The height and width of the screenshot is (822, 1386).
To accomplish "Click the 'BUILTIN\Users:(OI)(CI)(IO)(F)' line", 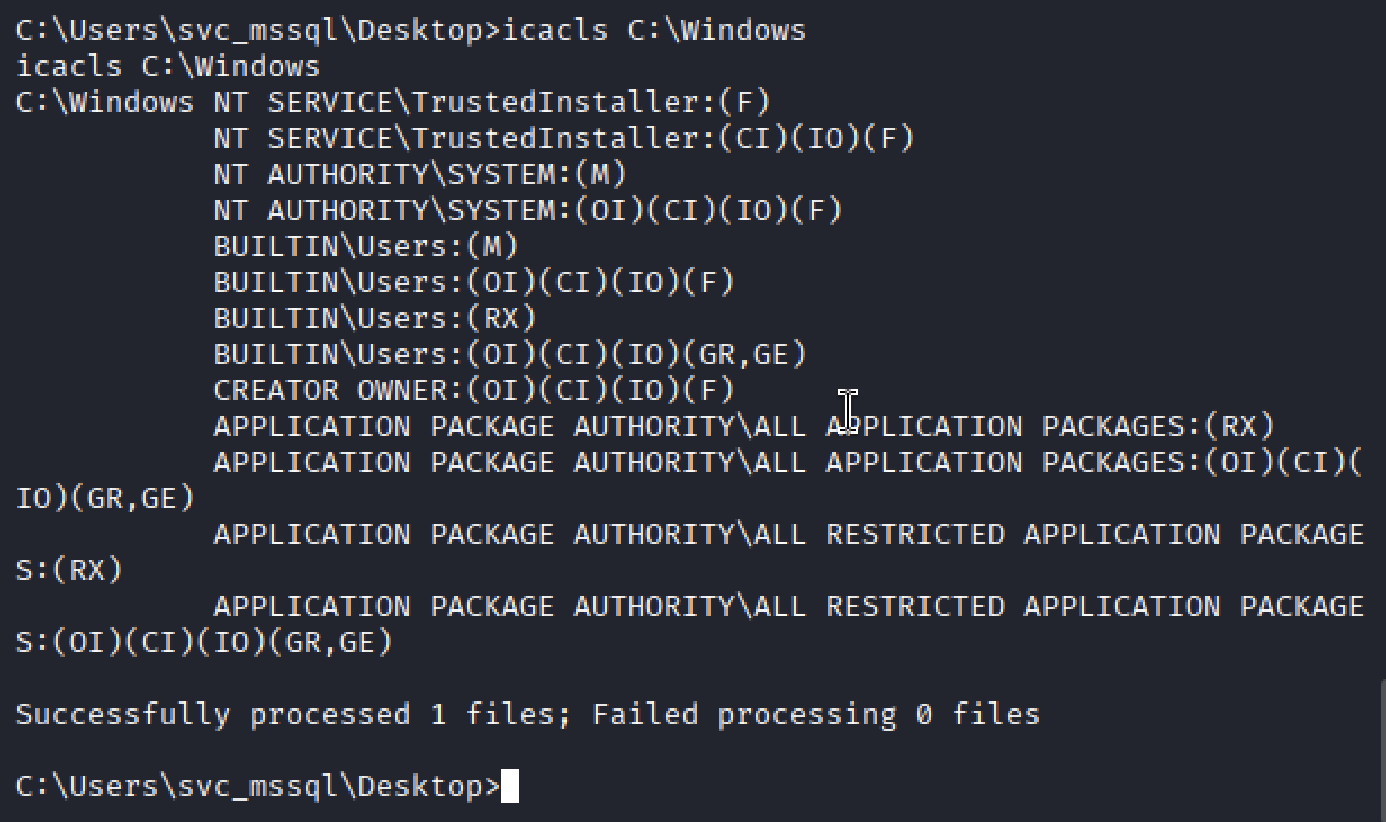I will (x=474, y=282).
